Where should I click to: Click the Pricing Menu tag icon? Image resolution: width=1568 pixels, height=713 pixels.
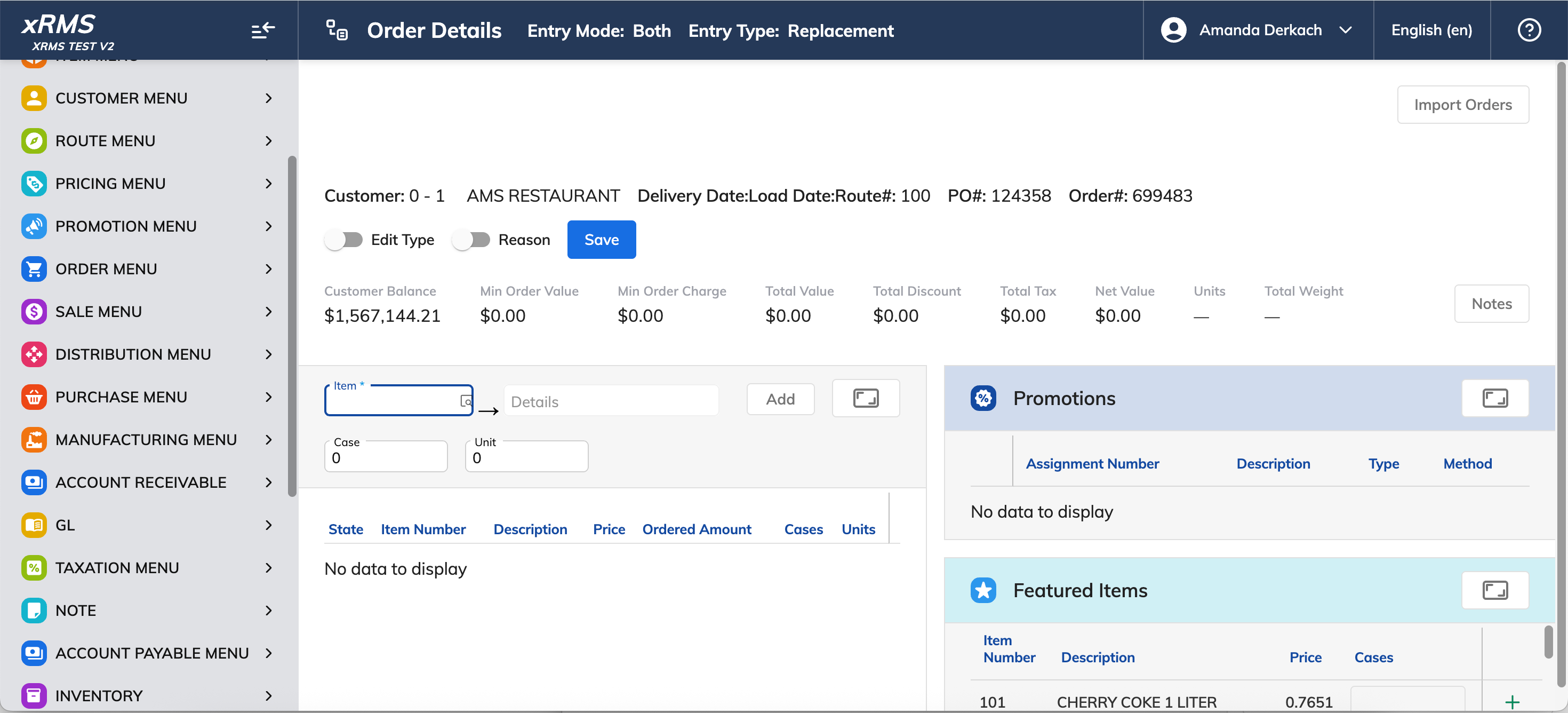34,183
